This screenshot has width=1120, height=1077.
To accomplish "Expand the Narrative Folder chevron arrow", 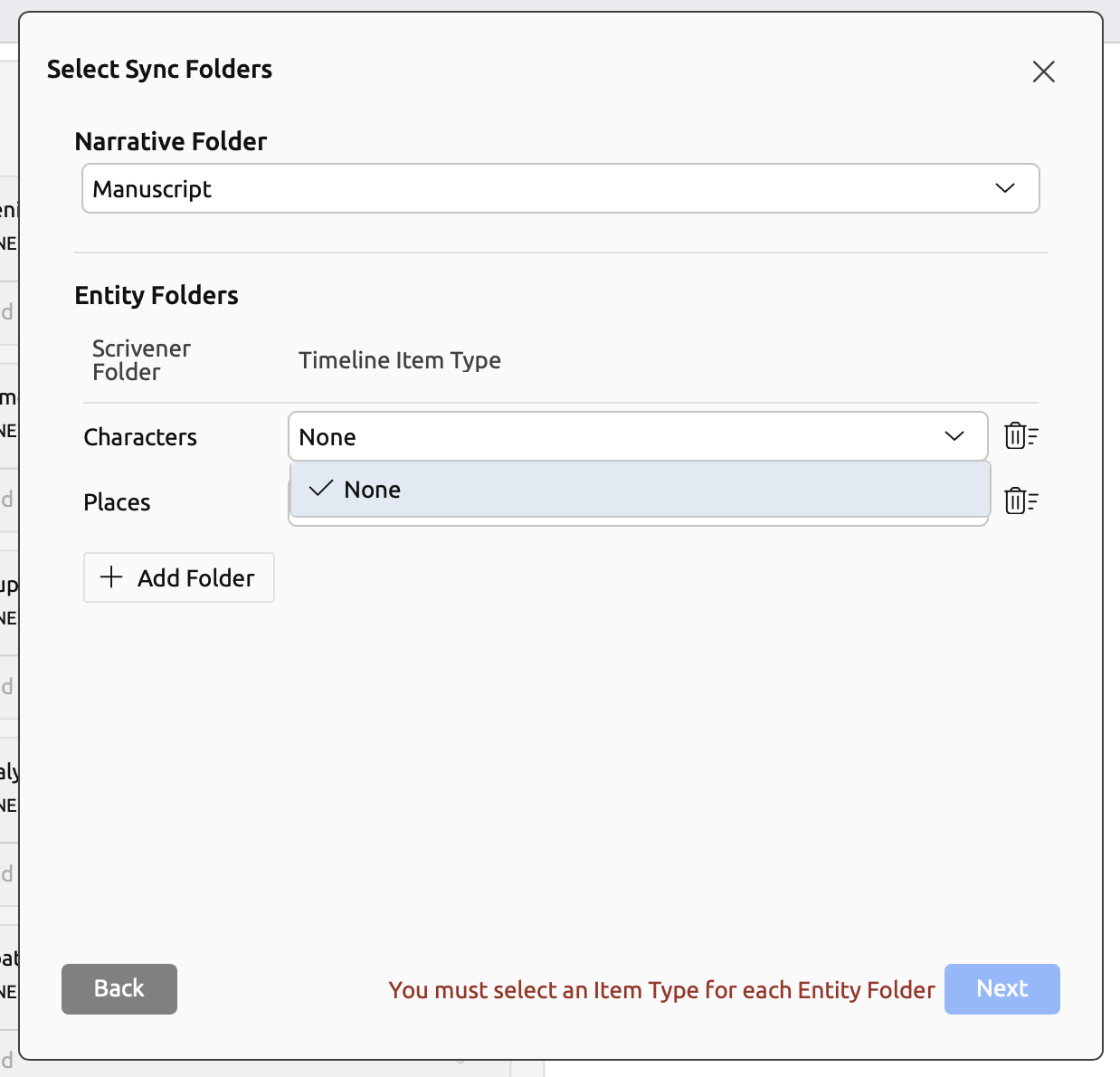I will 1004,188.
